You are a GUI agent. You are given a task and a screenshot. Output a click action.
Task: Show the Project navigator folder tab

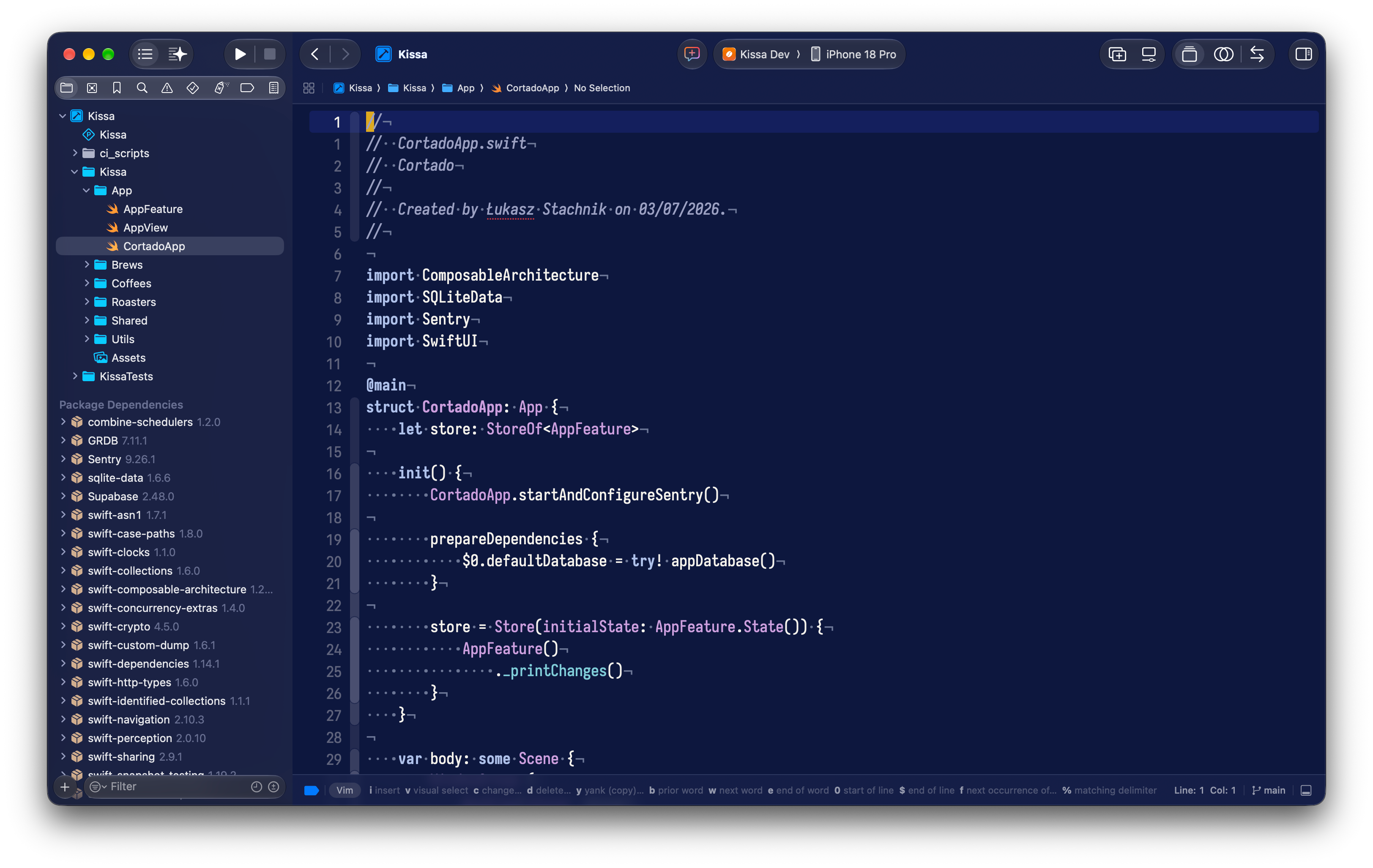(67, 88)
